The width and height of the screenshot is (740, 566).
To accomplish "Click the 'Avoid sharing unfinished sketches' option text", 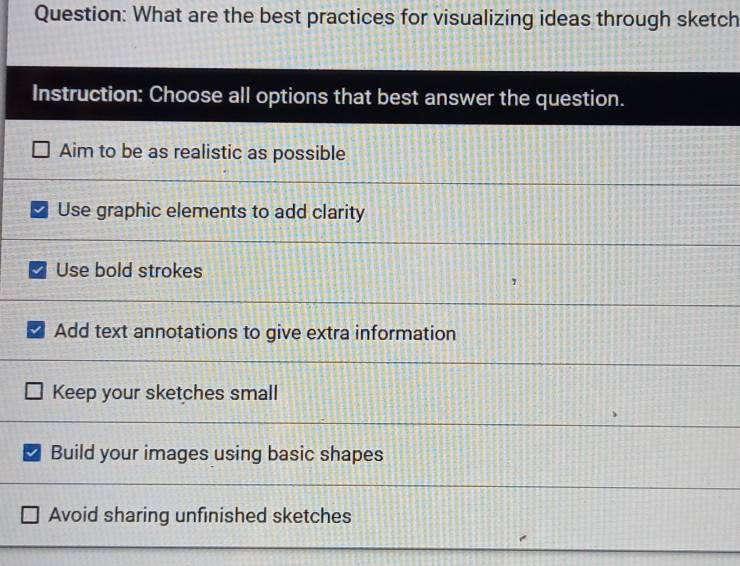I will pos(200,516).
